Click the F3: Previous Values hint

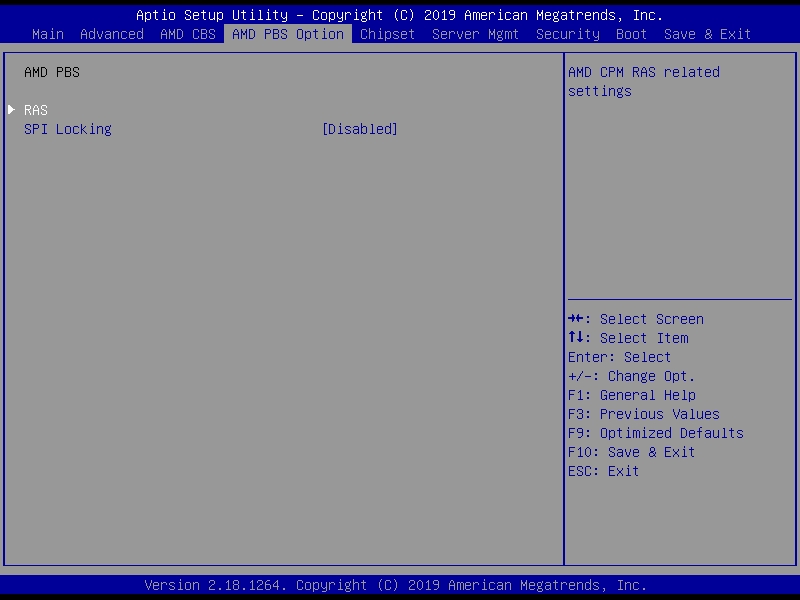pyautogui.click(x=644, y=414)
